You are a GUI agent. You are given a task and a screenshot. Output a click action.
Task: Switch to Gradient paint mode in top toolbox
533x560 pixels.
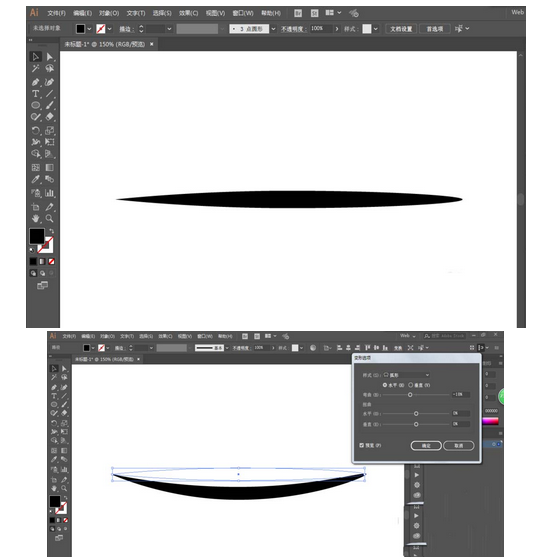click(42, 261)
